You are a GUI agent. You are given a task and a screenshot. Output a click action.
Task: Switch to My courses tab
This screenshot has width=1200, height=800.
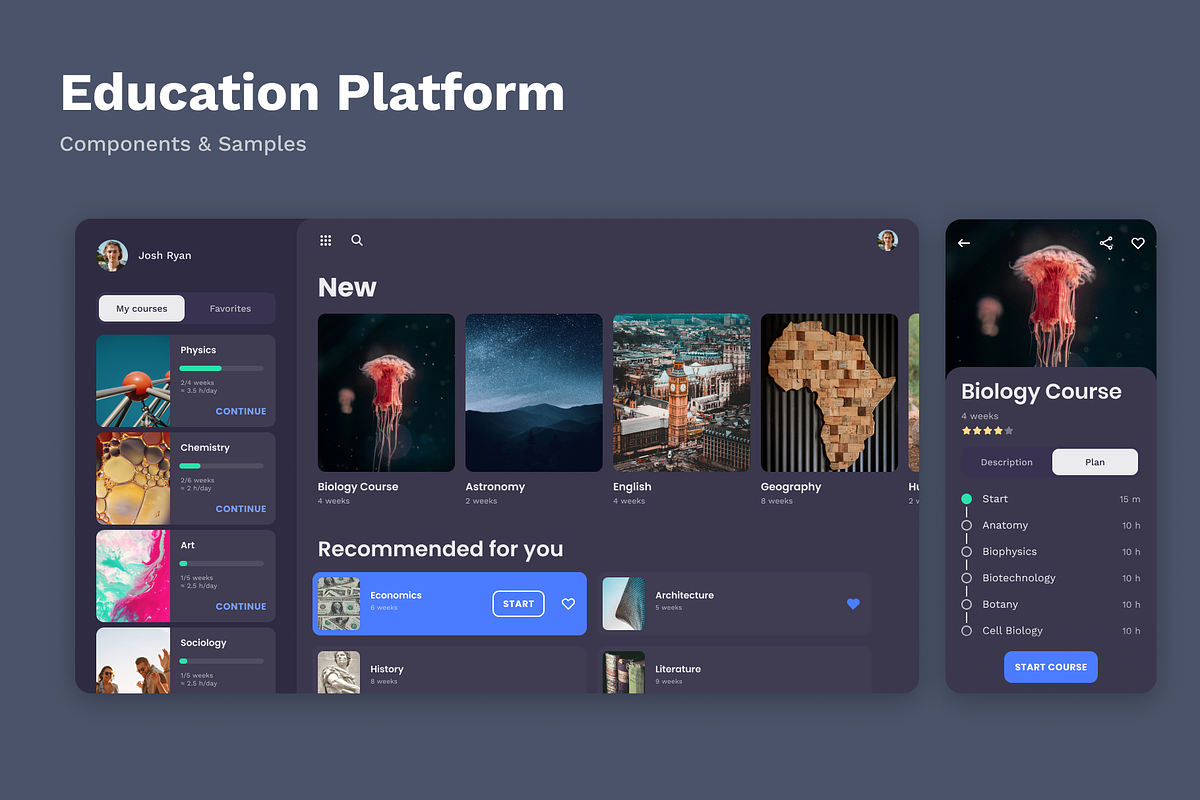[142, 308]
